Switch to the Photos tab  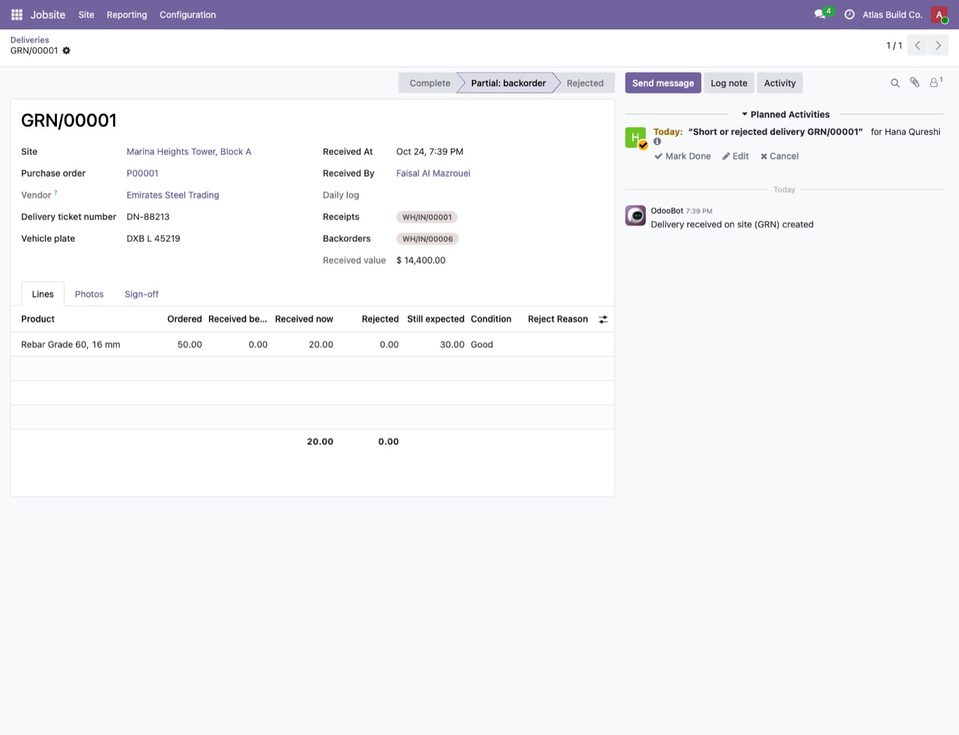coord(89,294)
